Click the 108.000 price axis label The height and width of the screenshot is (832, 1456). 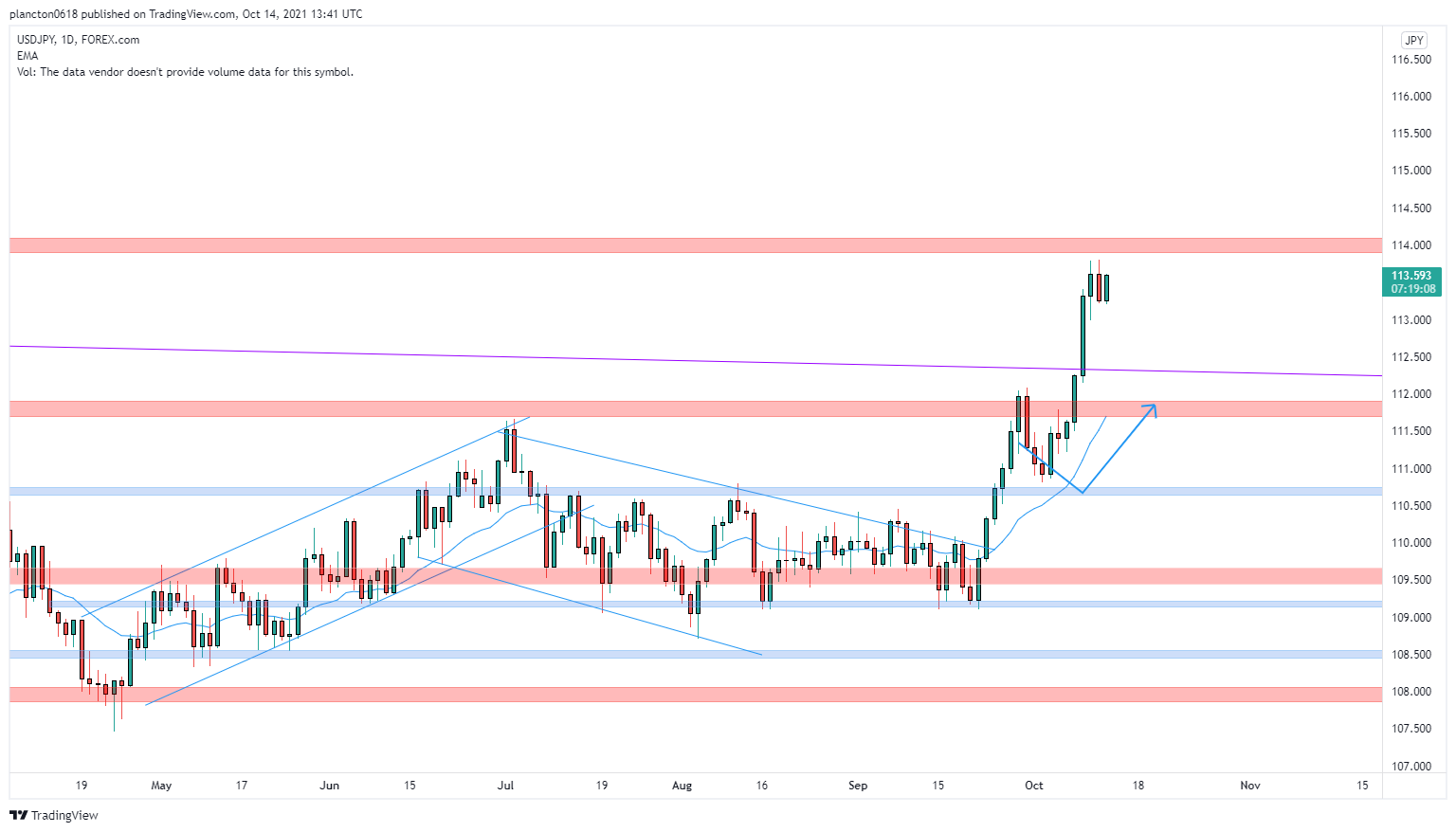[x=1410, y=692]
